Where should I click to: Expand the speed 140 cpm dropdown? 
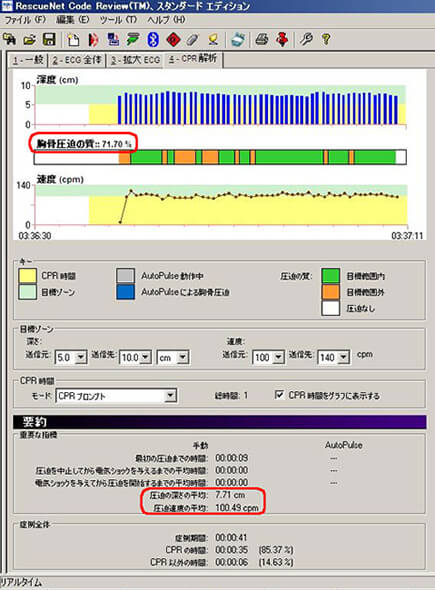click(343, 357)
